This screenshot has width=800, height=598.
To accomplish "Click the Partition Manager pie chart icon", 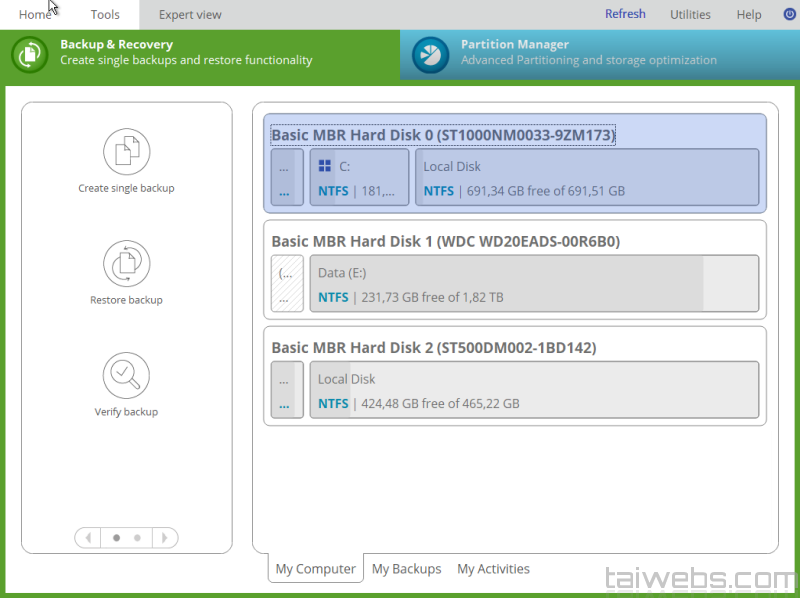I will tap(431, 55).
